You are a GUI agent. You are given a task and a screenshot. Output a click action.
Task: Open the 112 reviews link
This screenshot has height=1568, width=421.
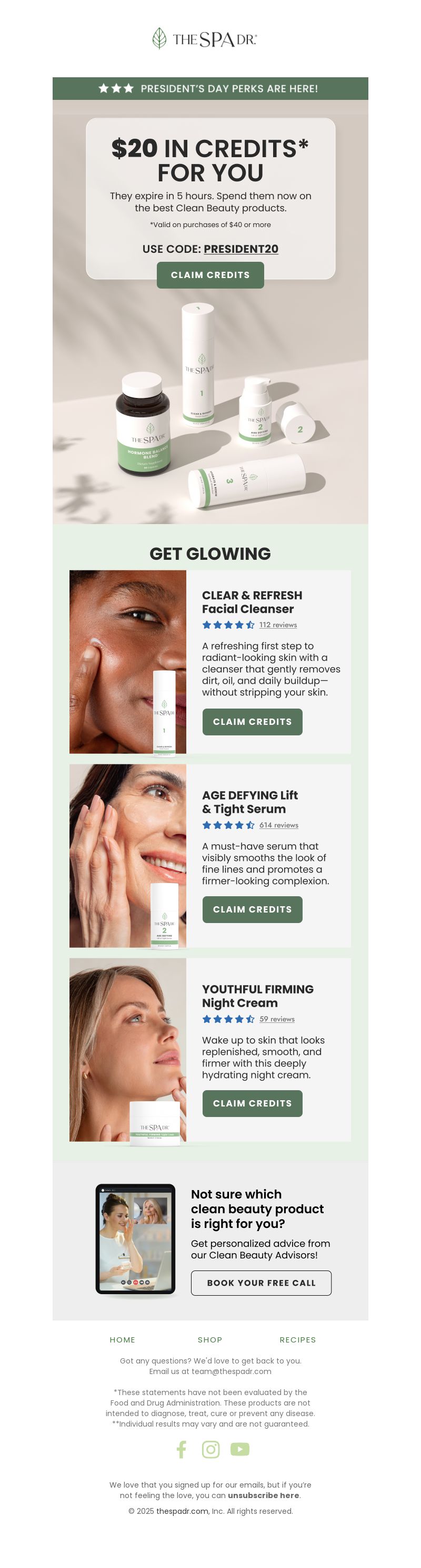click(x=278, y=624)
